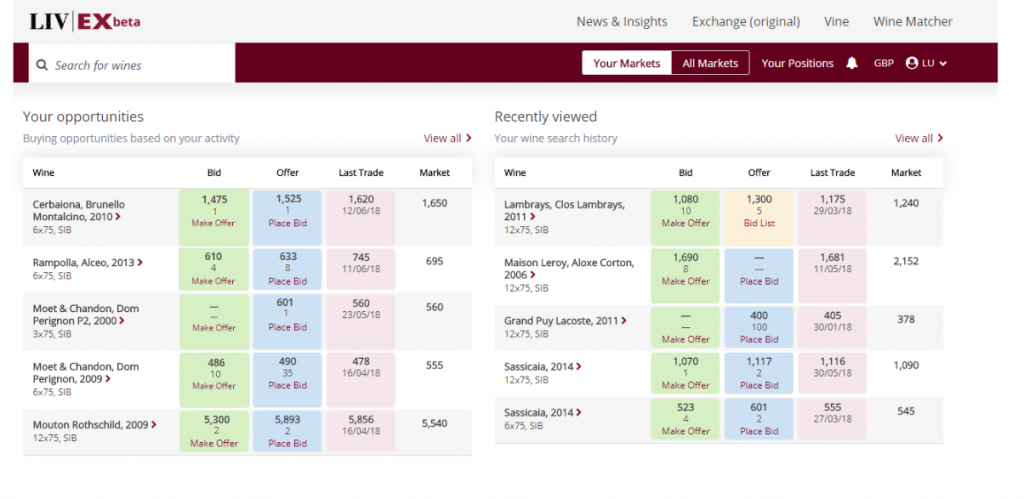View all recently viewed wines

(x=919, y=138)
